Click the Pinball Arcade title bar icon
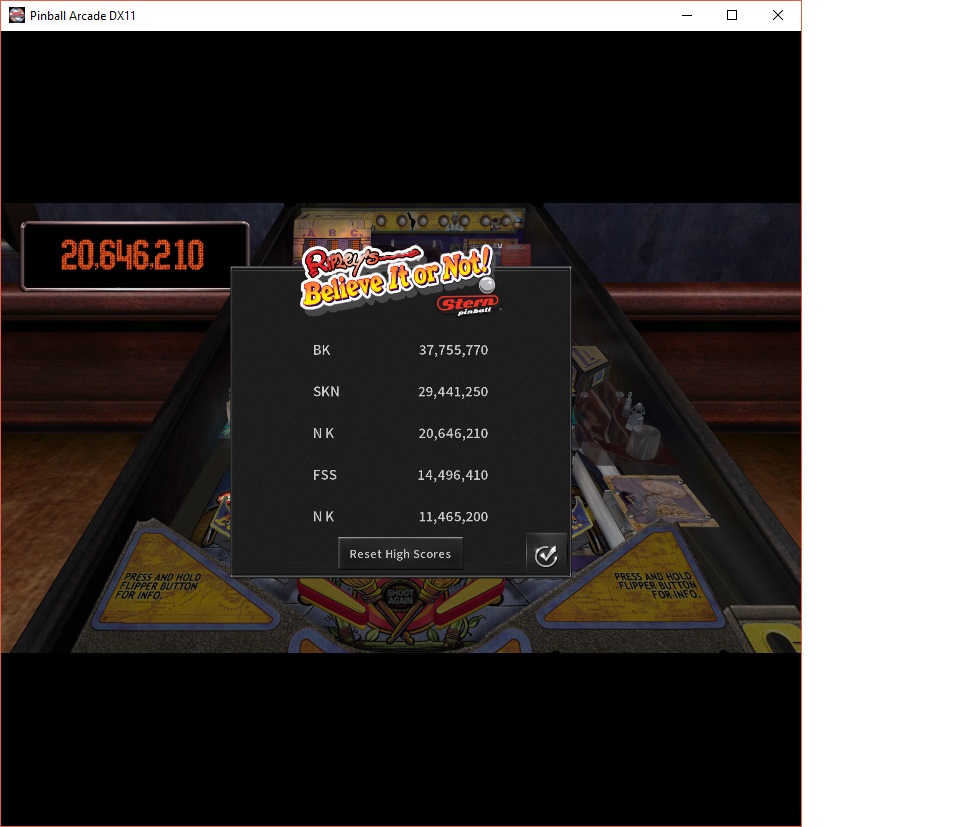Viewport: 960px width, 827px height. 17,15
